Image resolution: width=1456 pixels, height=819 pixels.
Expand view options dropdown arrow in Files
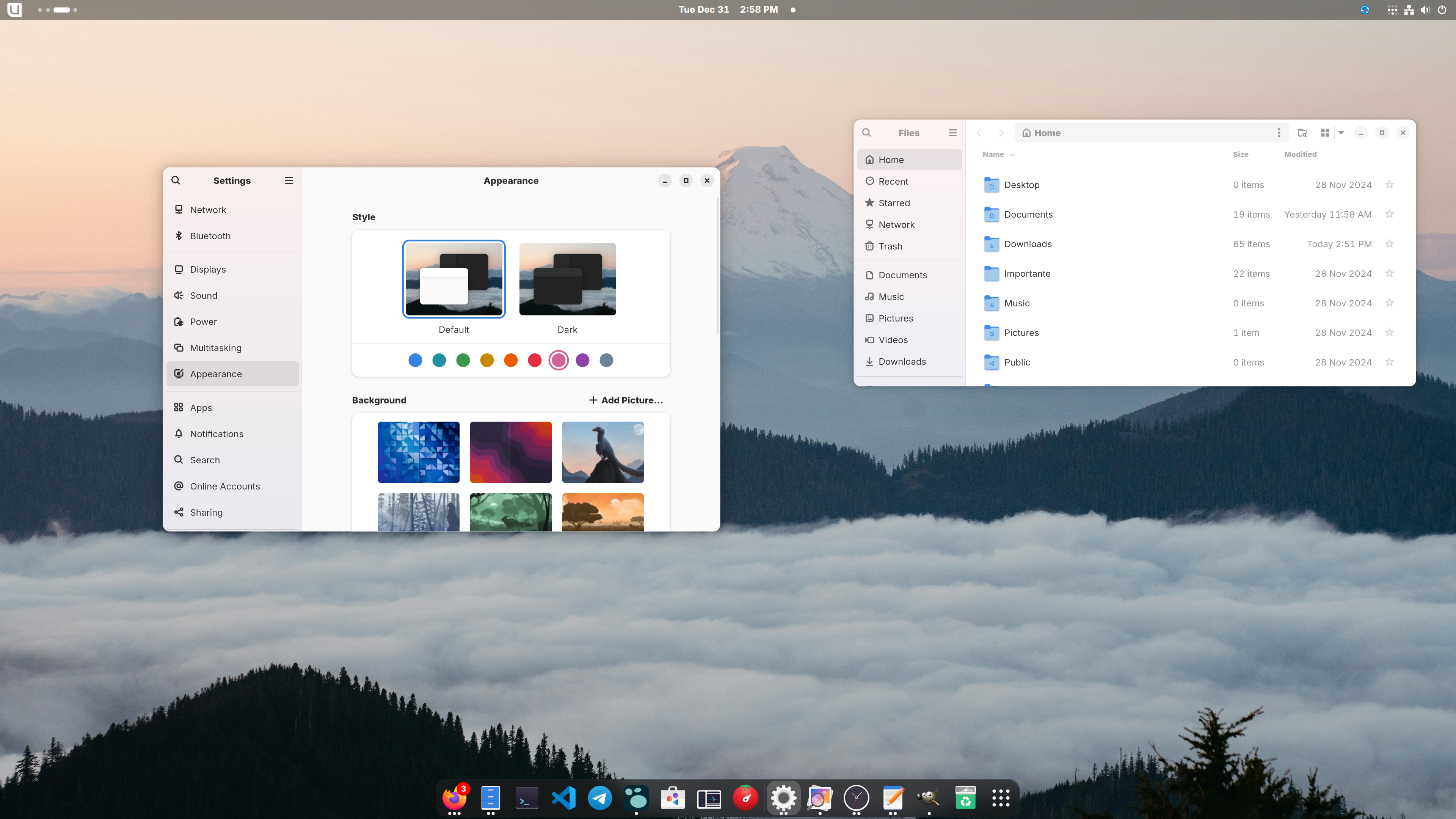[1341, 133]
